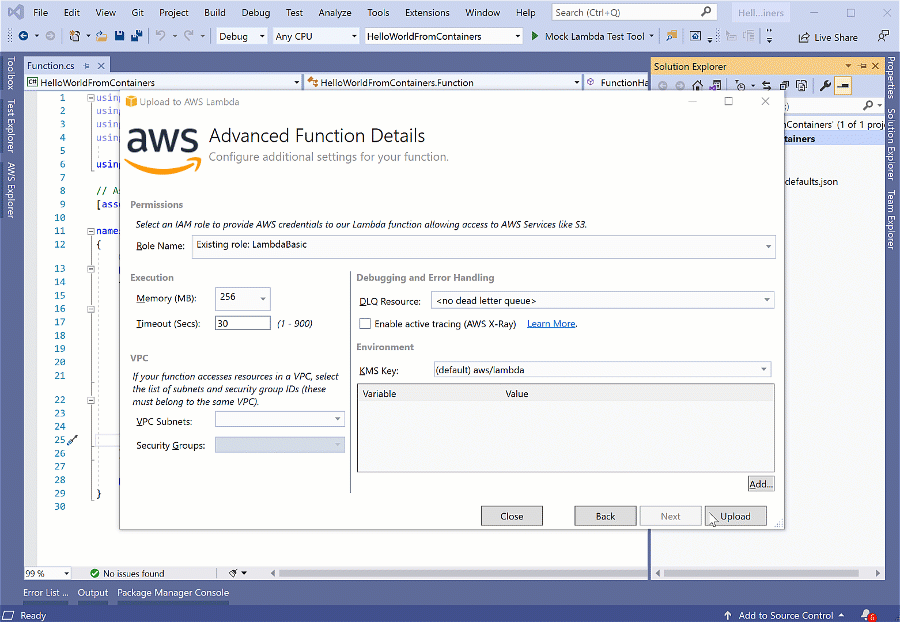Open the Mock Lambda Test Tool arrow
The width and height of the screenshot is (900, 622).
point(651,36)
